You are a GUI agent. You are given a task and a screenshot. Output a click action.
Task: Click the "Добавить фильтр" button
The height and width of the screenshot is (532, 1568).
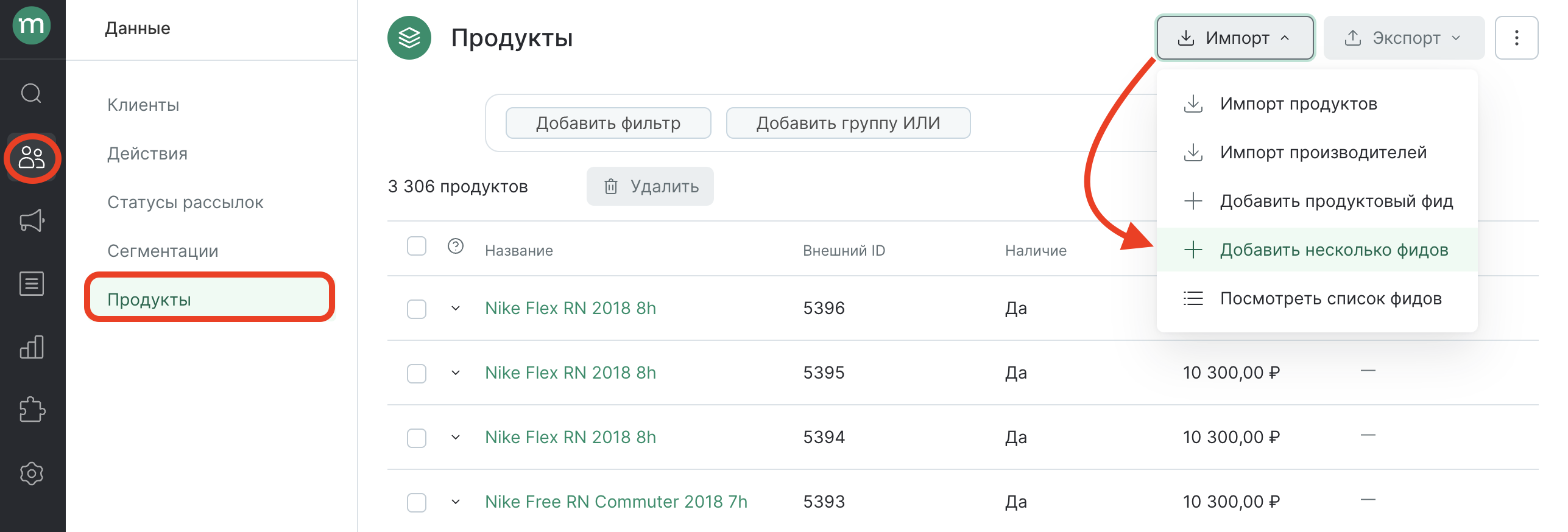pyautogui.click(x=608, y=124)
